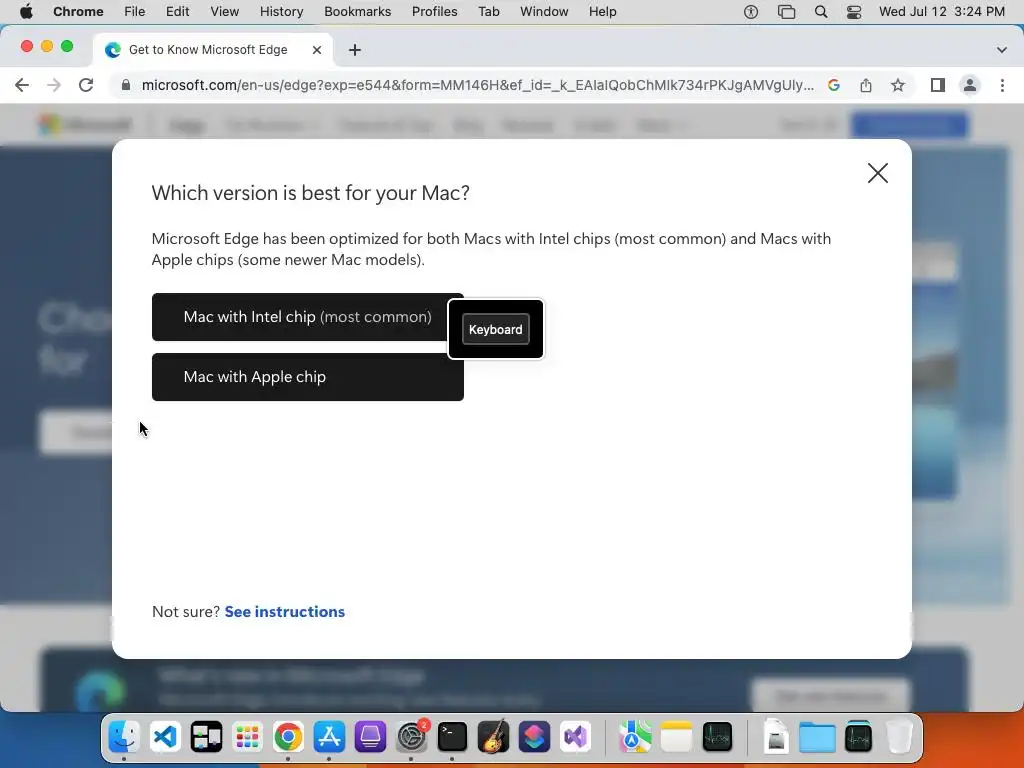Open Control Center

tap(854, 12)
